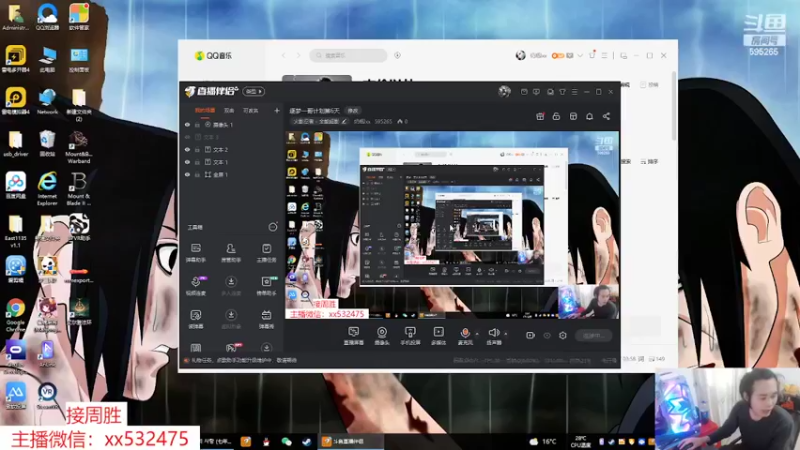Open the 视频连麦 tool in the toolbox
The height and width of the screenshot is (450, 800).
pyautogui.click(x=195, y=286)
